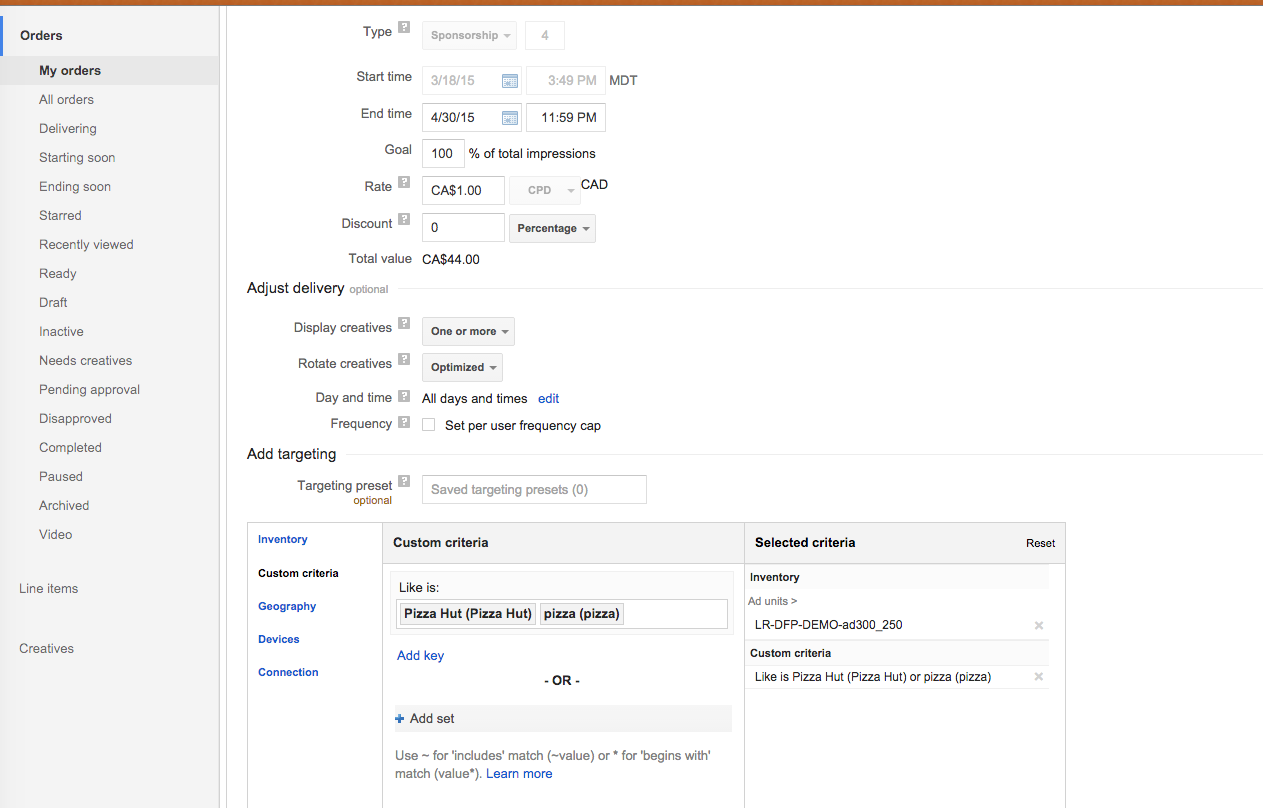Enable the per user frequency cap checkbox

[x=428, y=425]
